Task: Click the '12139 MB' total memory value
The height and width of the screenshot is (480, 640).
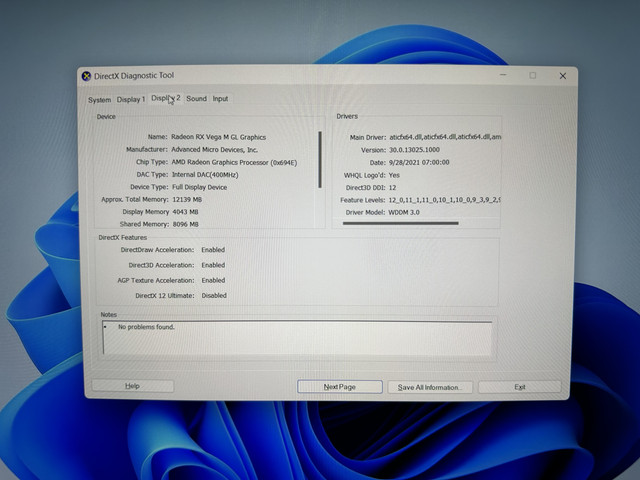Action: (x=187, y=200)
